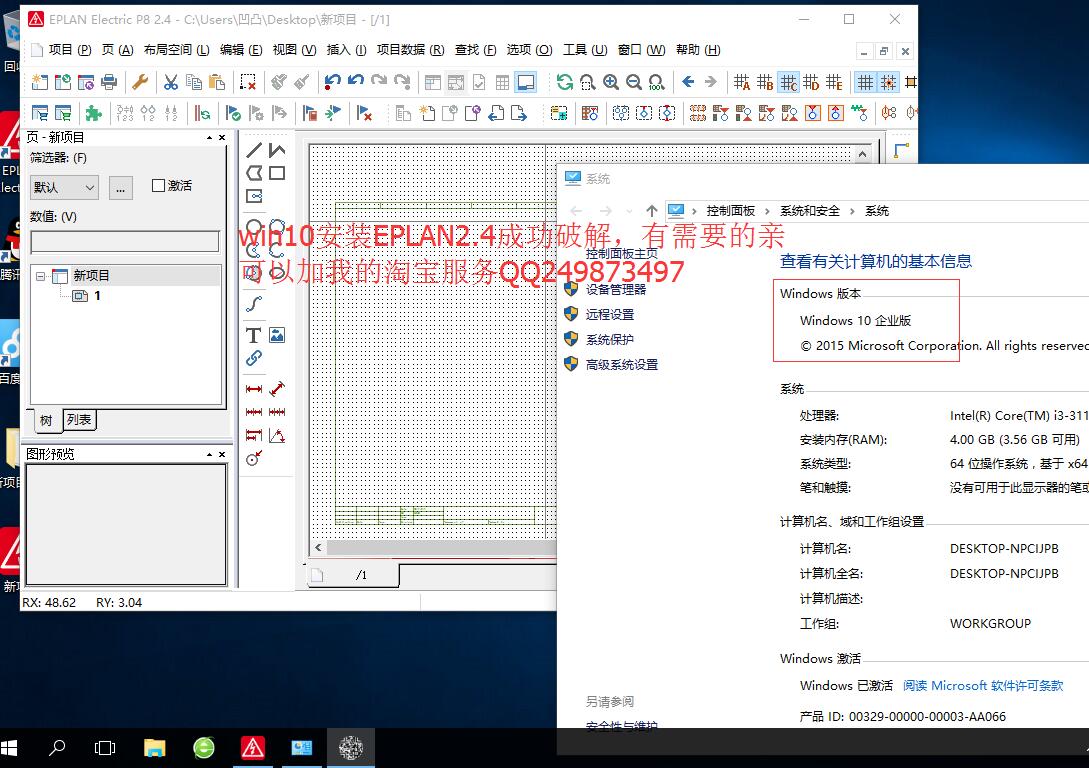The image size is (1089, 768).
Task: Click the insert image tool icon
Action: [277, 335]
